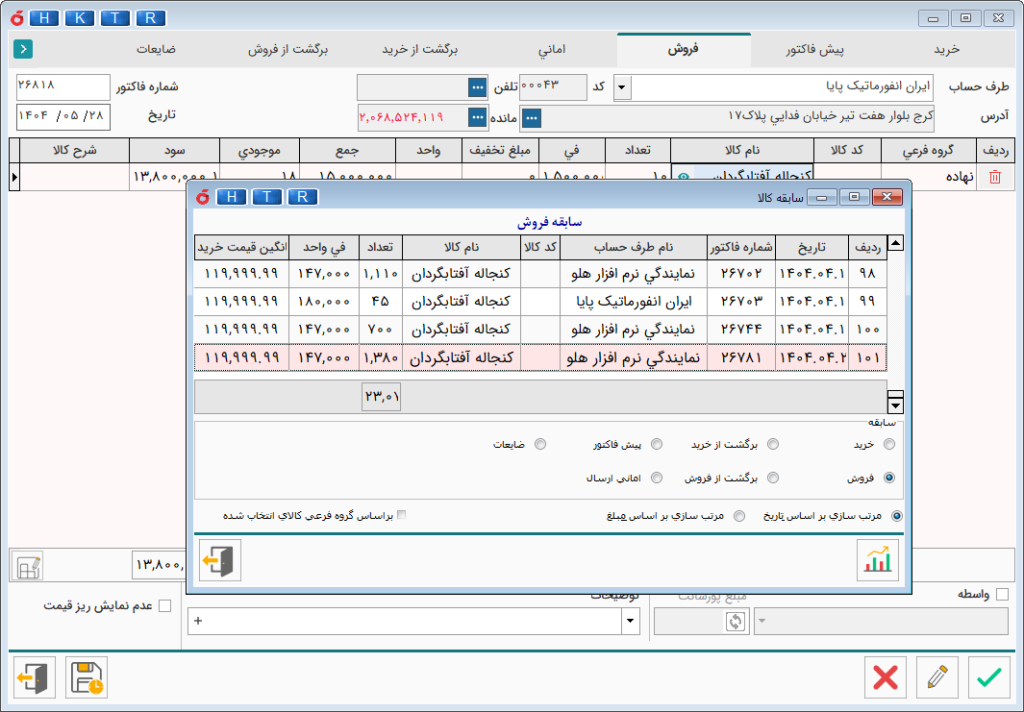Select the خرید history radio button
Image resolution: width=1024 pixels, height=712 pixels.
click(x=889, y=444)
